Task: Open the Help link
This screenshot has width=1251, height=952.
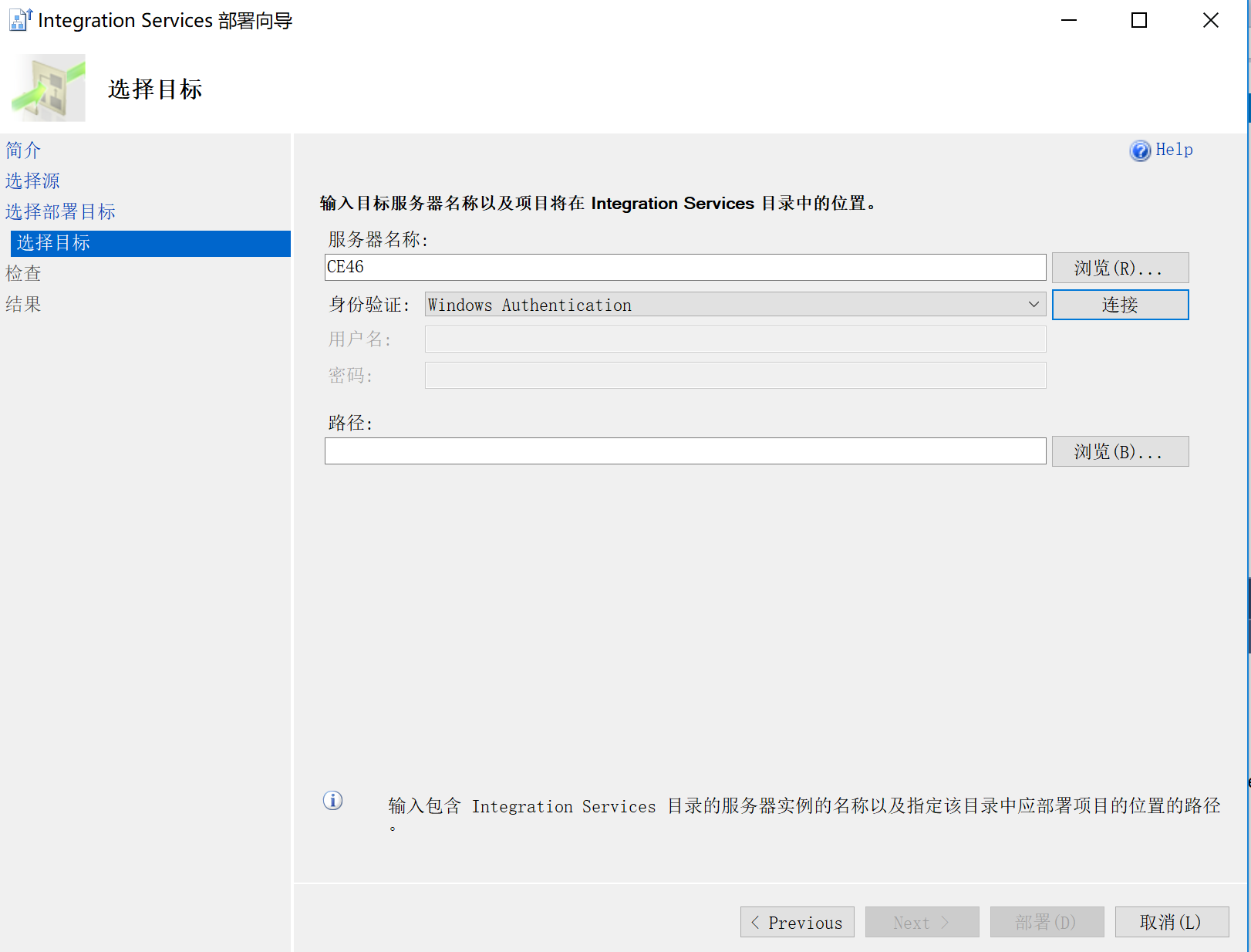Action: pyautogui.click(x=1174, y=150)
